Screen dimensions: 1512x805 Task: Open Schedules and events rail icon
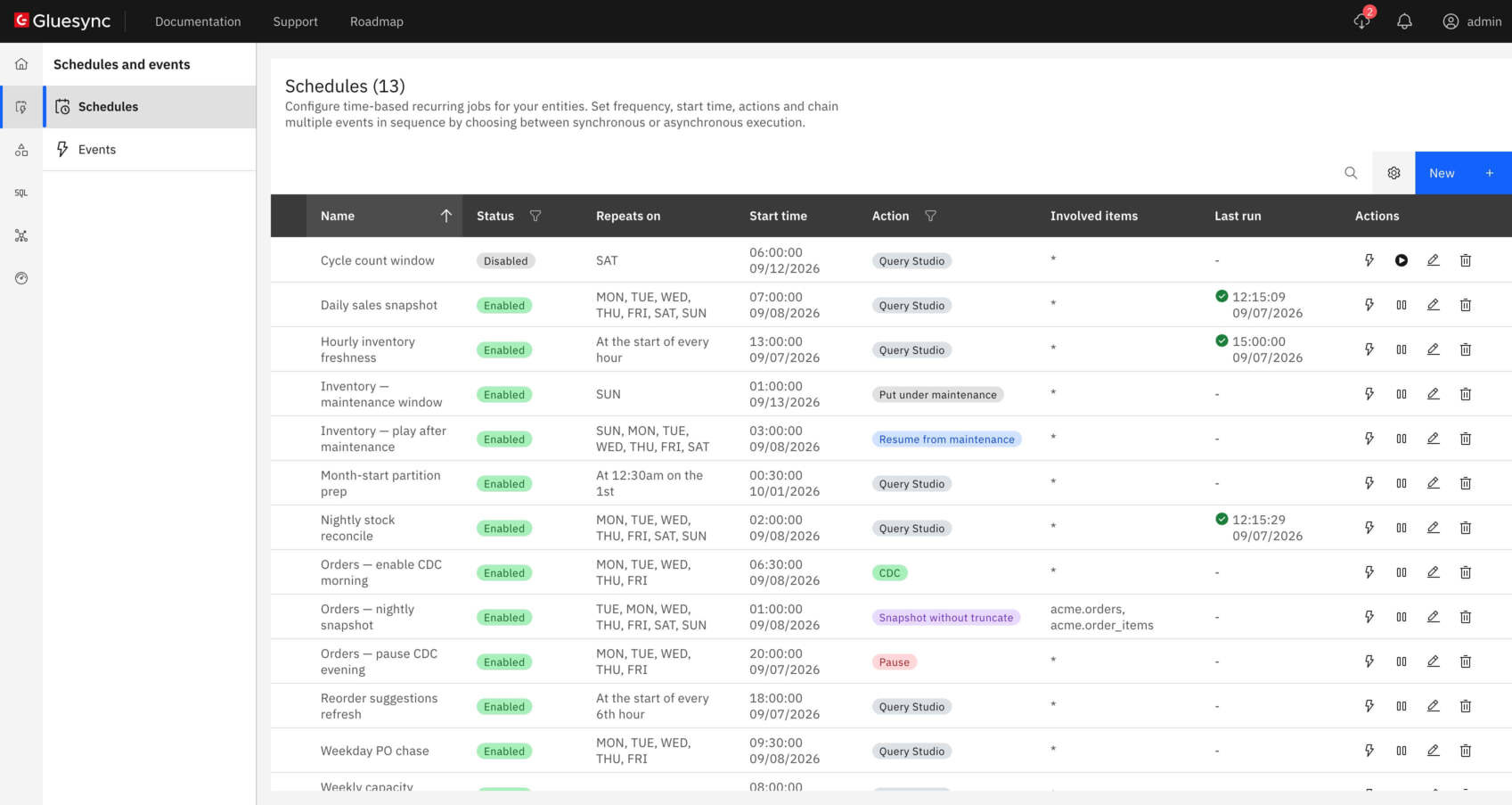(x=21, y=107)
